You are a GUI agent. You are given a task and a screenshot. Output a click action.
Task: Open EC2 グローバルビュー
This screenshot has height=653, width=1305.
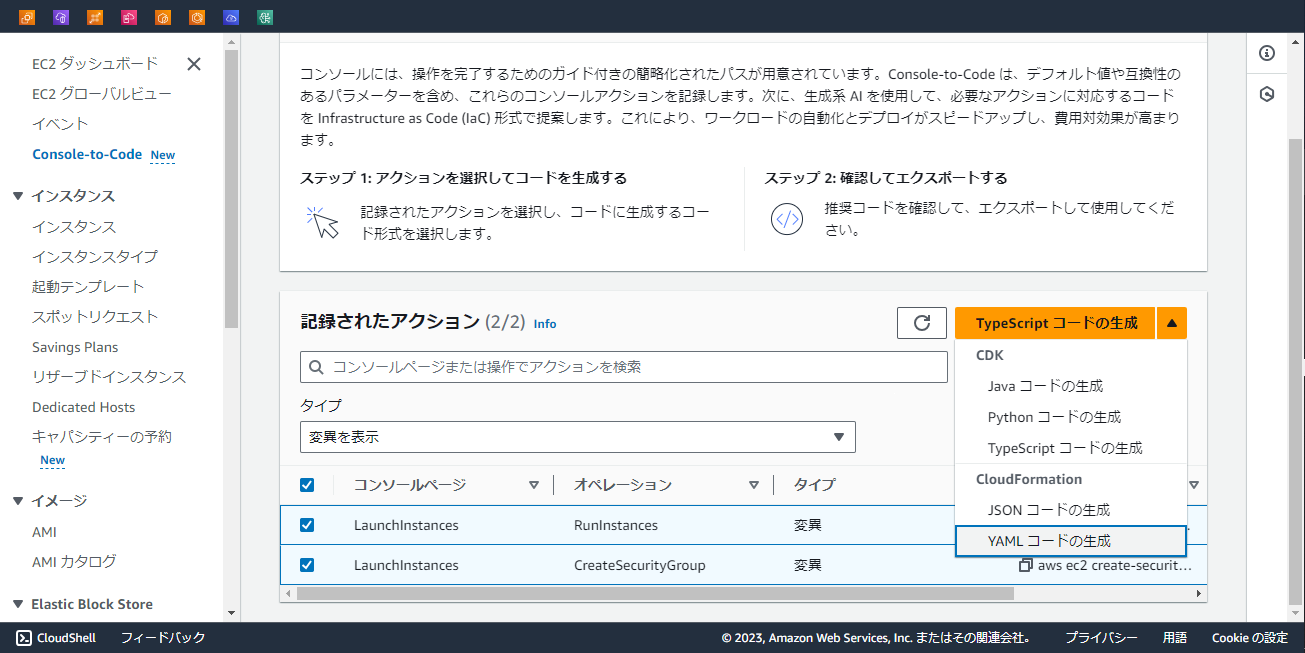pos(102,94)
